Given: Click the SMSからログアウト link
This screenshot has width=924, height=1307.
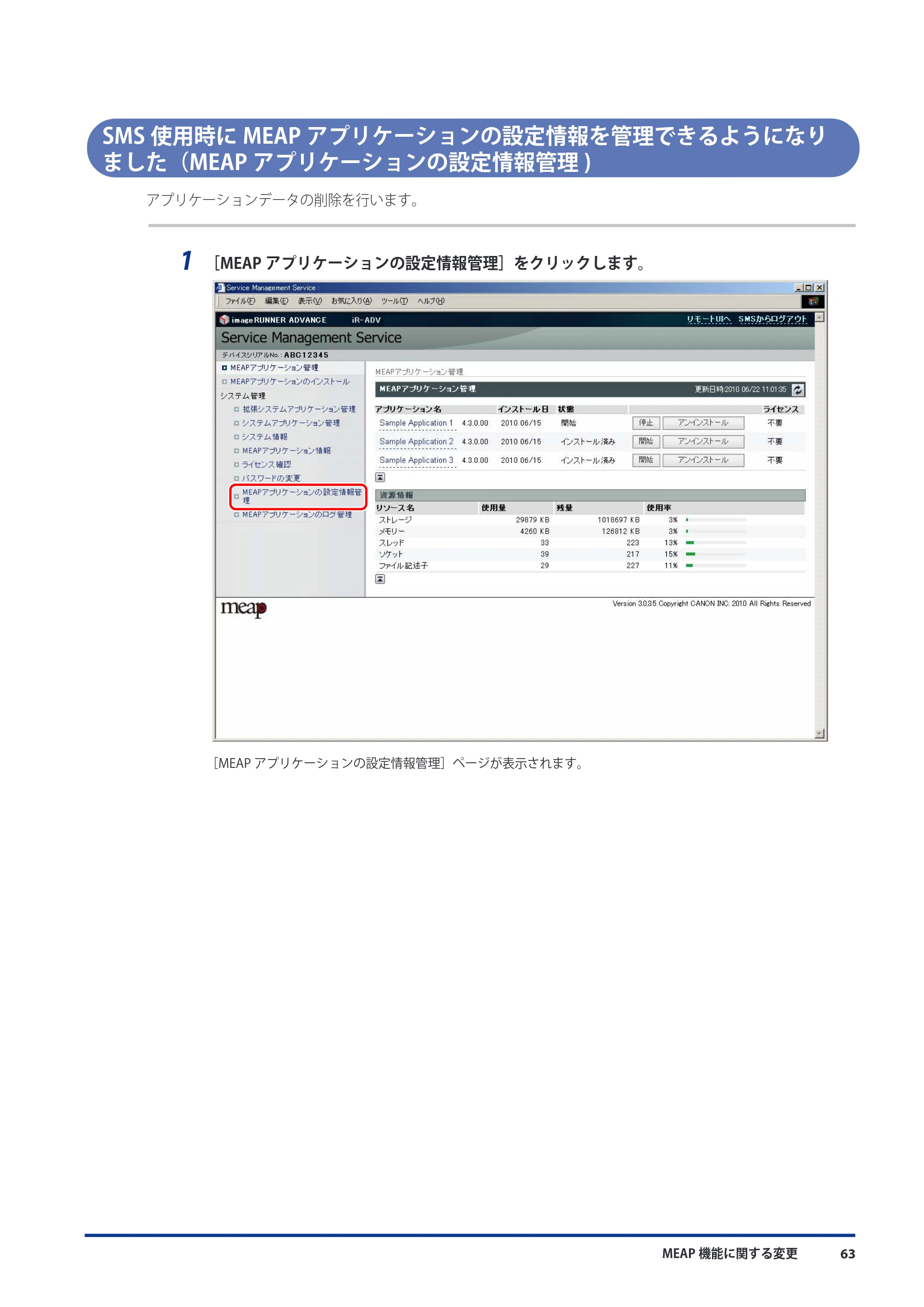Looking at the screenshot, I should pos(773,319).
